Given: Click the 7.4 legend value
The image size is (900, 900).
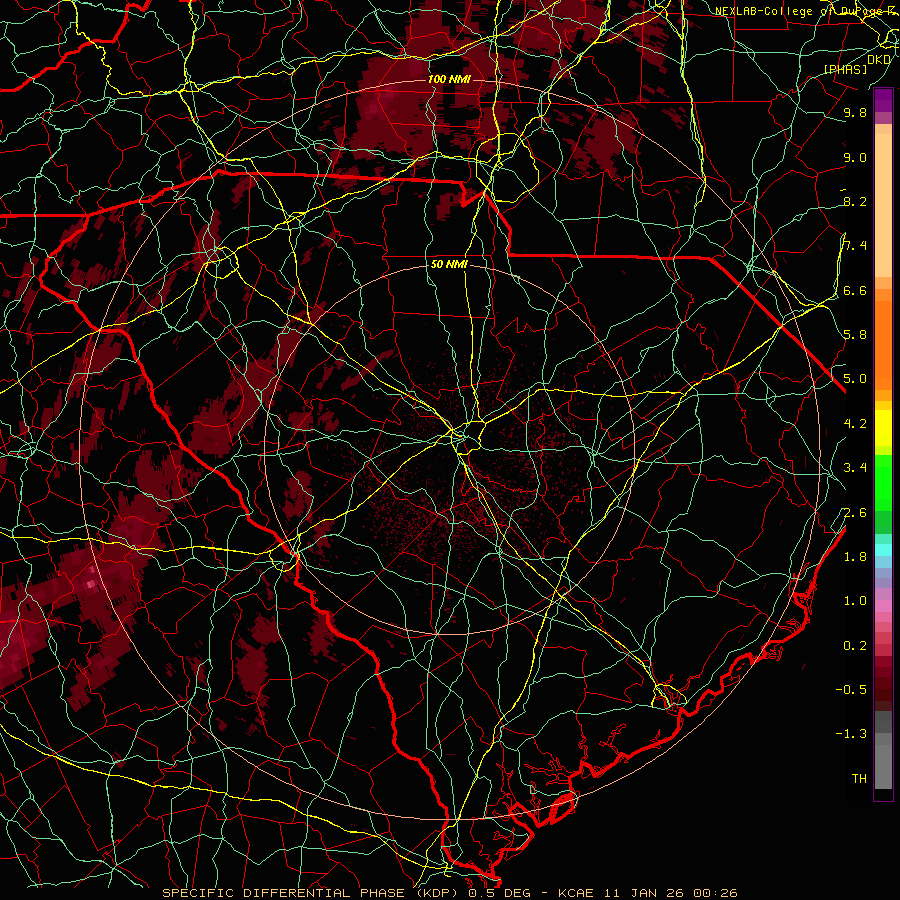Looking at the screenshot, I should point(855,246).
